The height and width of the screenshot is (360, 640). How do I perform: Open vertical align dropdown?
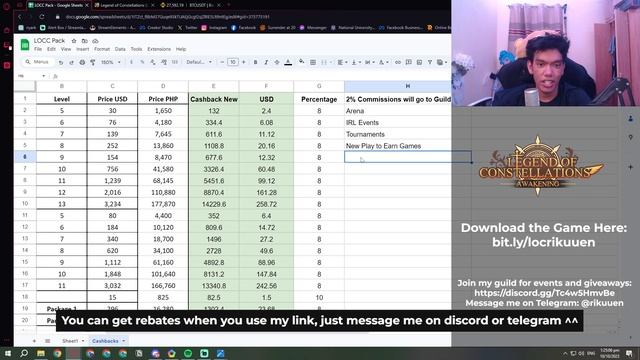pos(356,62)
